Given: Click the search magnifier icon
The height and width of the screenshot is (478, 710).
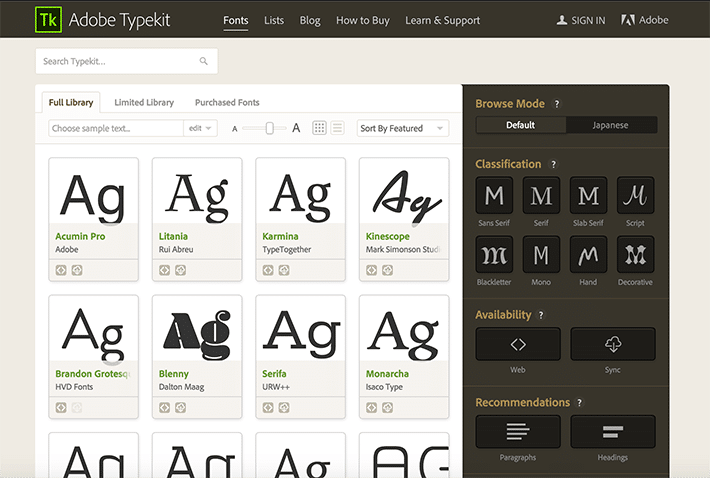Looking at the screenshot, I should tap(204, 61).
